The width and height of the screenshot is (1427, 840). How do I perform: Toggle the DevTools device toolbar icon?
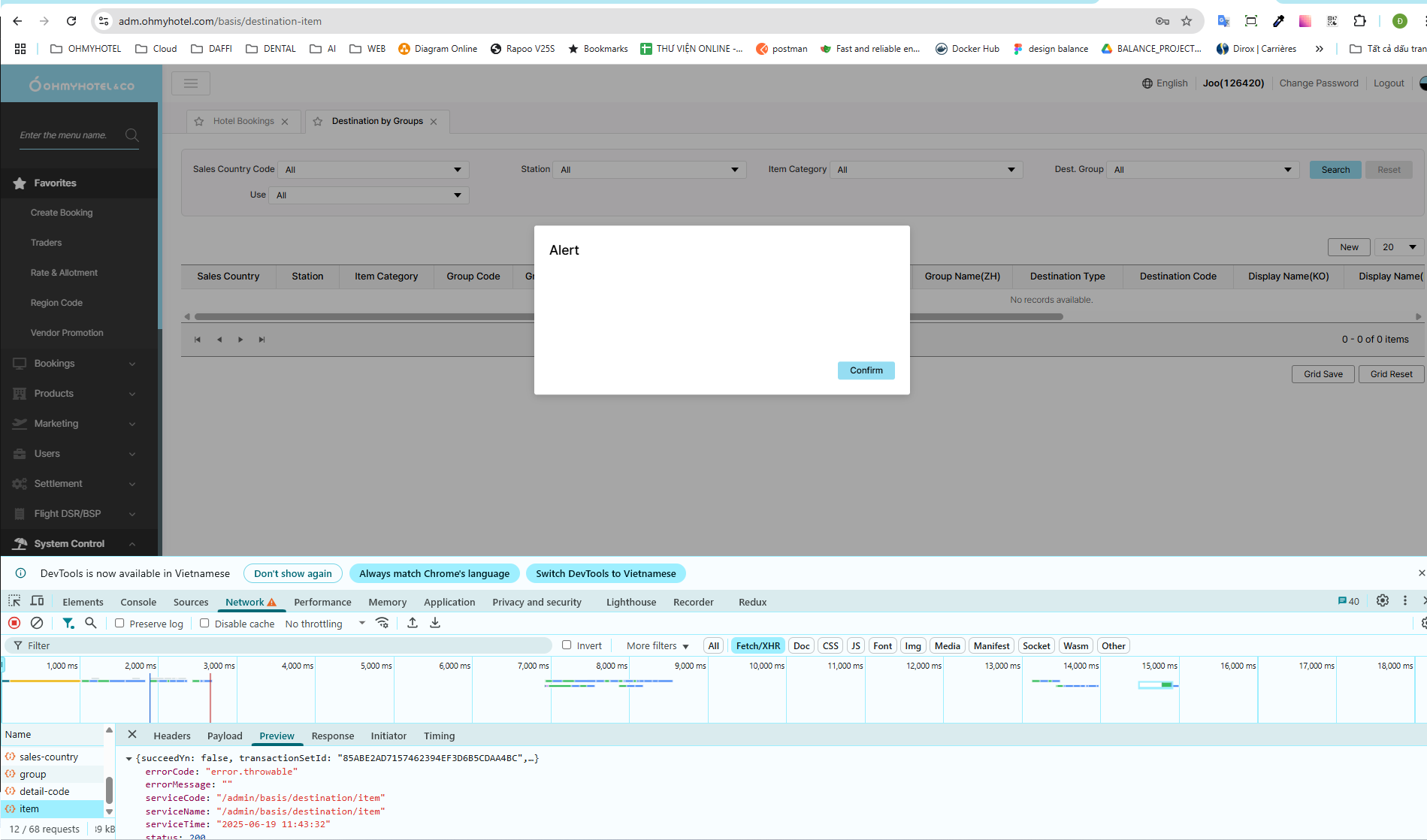(x=37, y=601)
